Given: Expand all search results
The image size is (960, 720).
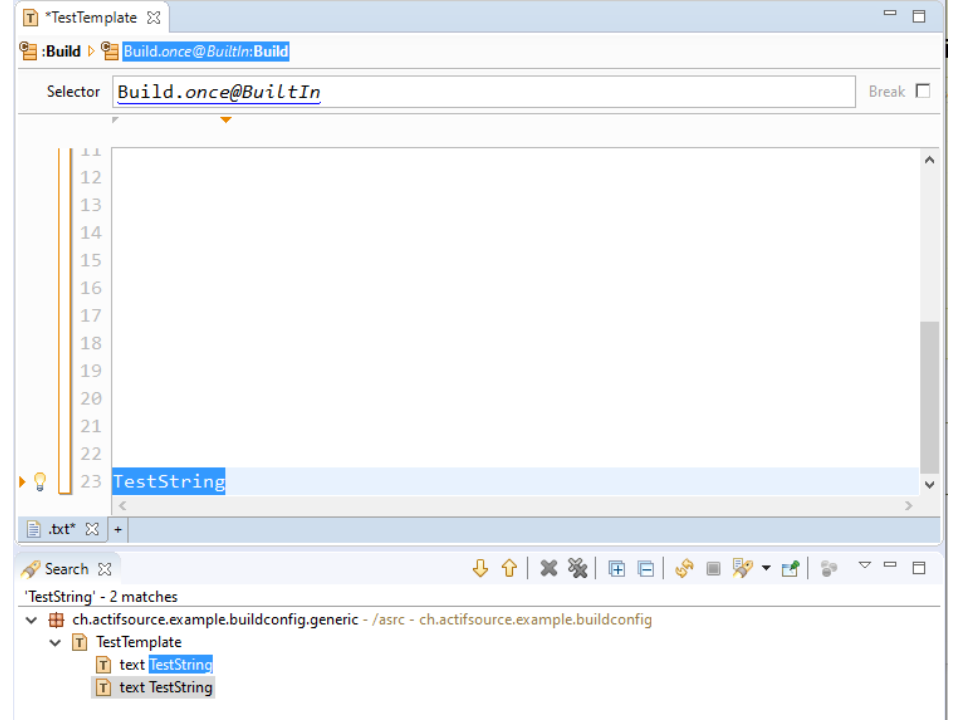Looking at the screenshot, I should coord(617,569).
